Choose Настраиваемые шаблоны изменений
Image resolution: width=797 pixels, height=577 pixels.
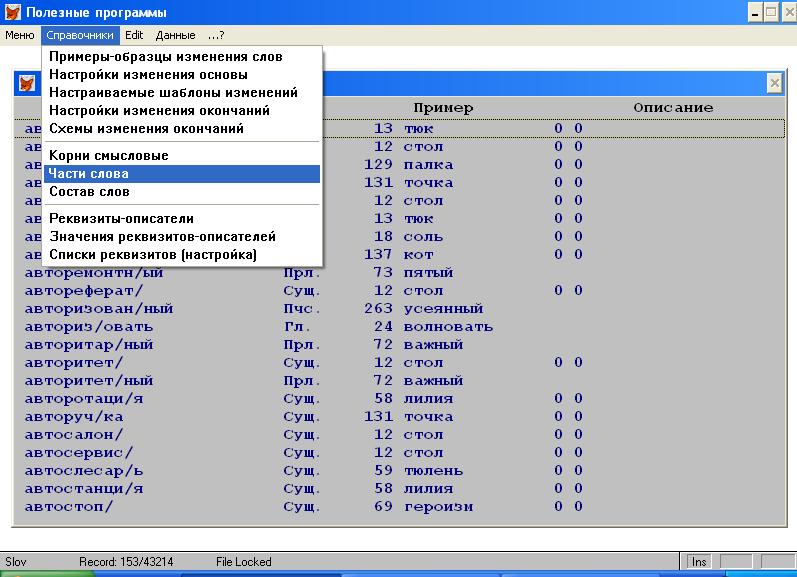182,93
